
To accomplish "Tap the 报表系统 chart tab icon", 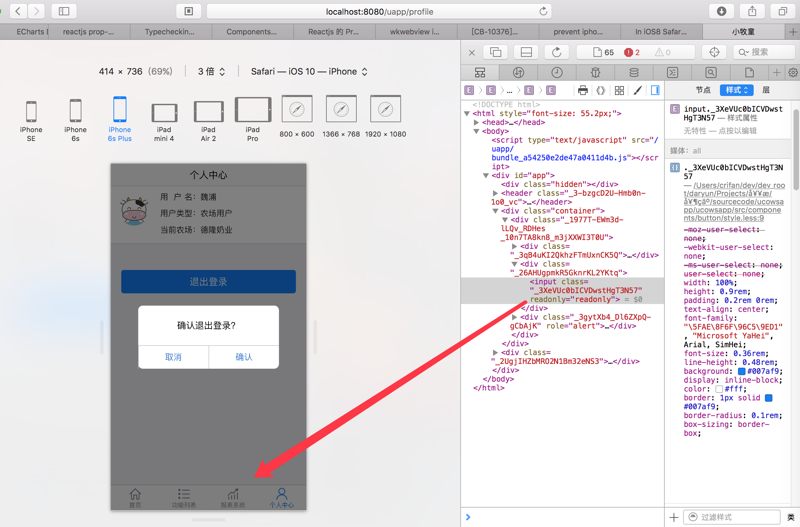I will pos(233,497).
